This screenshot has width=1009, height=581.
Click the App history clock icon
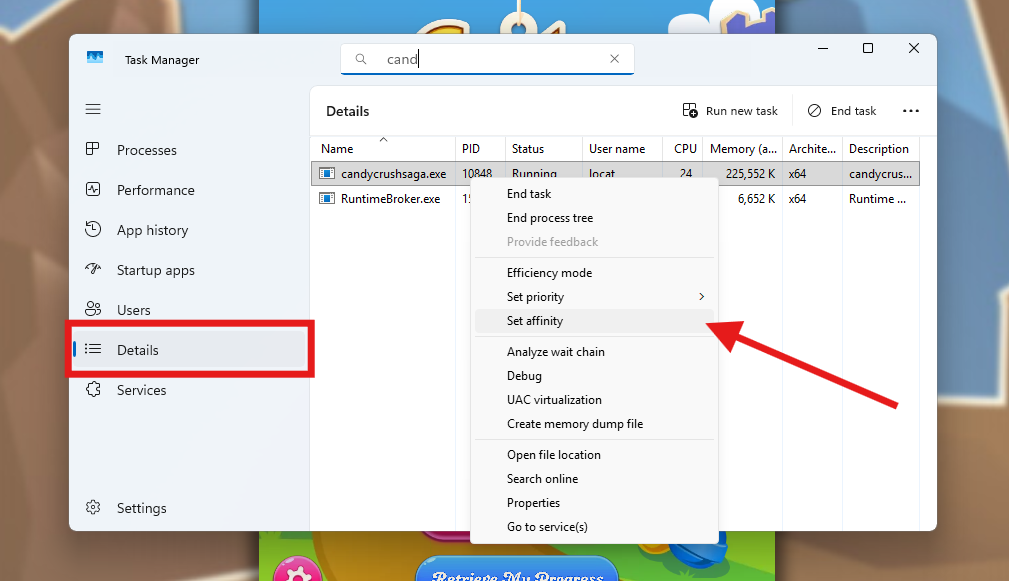93,229
